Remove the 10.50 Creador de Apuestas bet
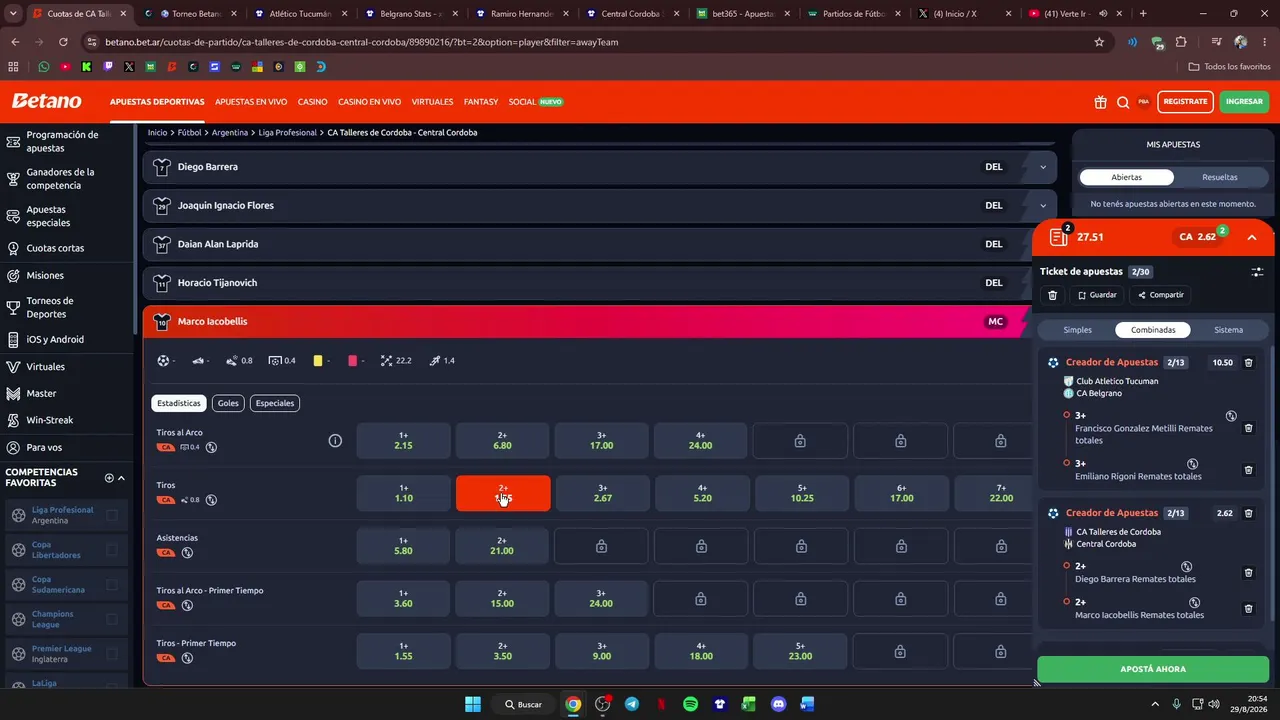 (x=1248, y=363)
